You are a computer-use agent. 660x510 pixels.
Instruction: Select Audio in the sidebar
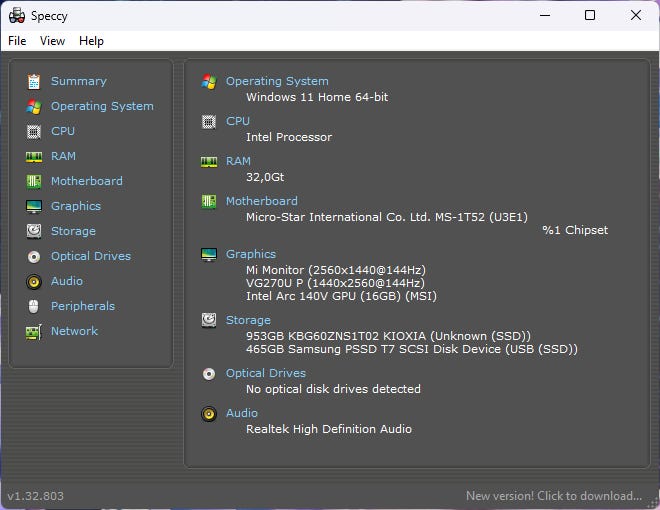[67, 281]
